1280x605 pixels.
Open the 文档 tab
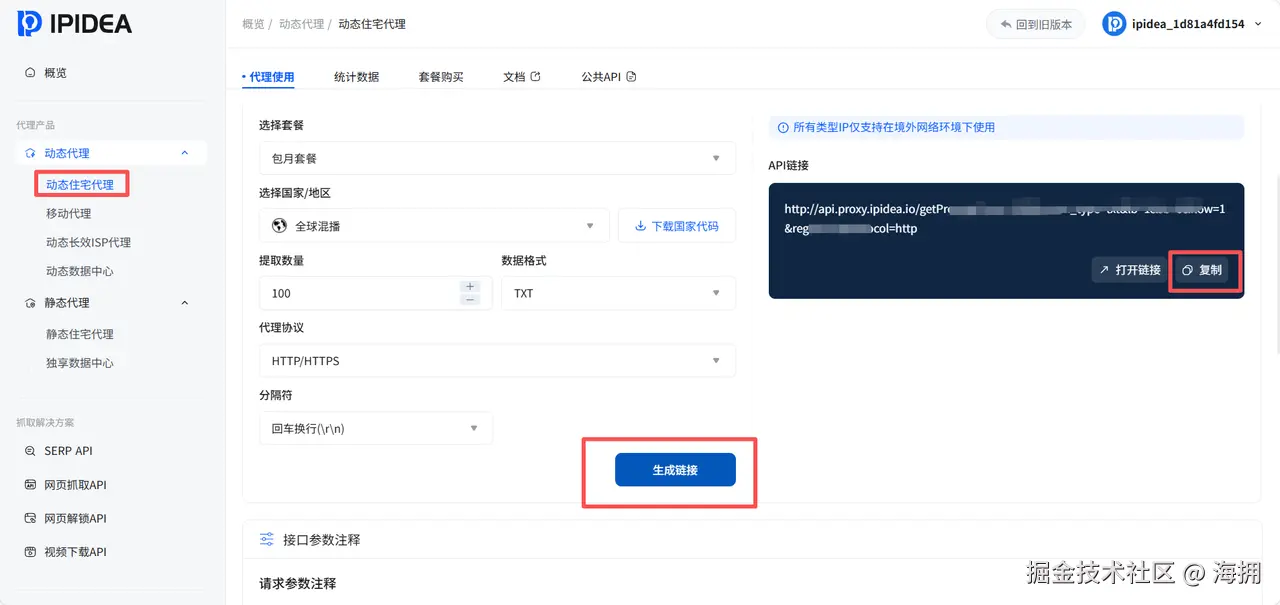point(522,77)
